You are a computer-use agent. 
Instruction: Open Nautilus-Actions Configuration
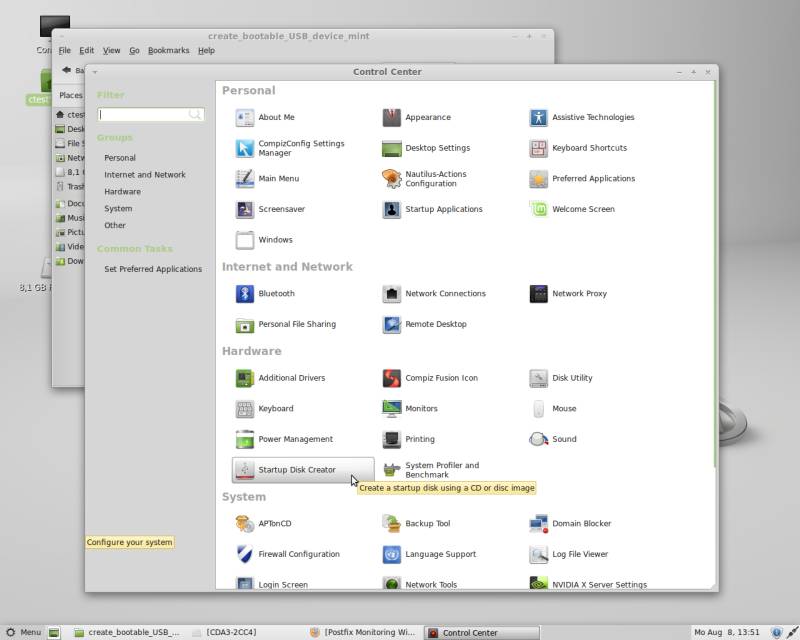click(424, 179)
